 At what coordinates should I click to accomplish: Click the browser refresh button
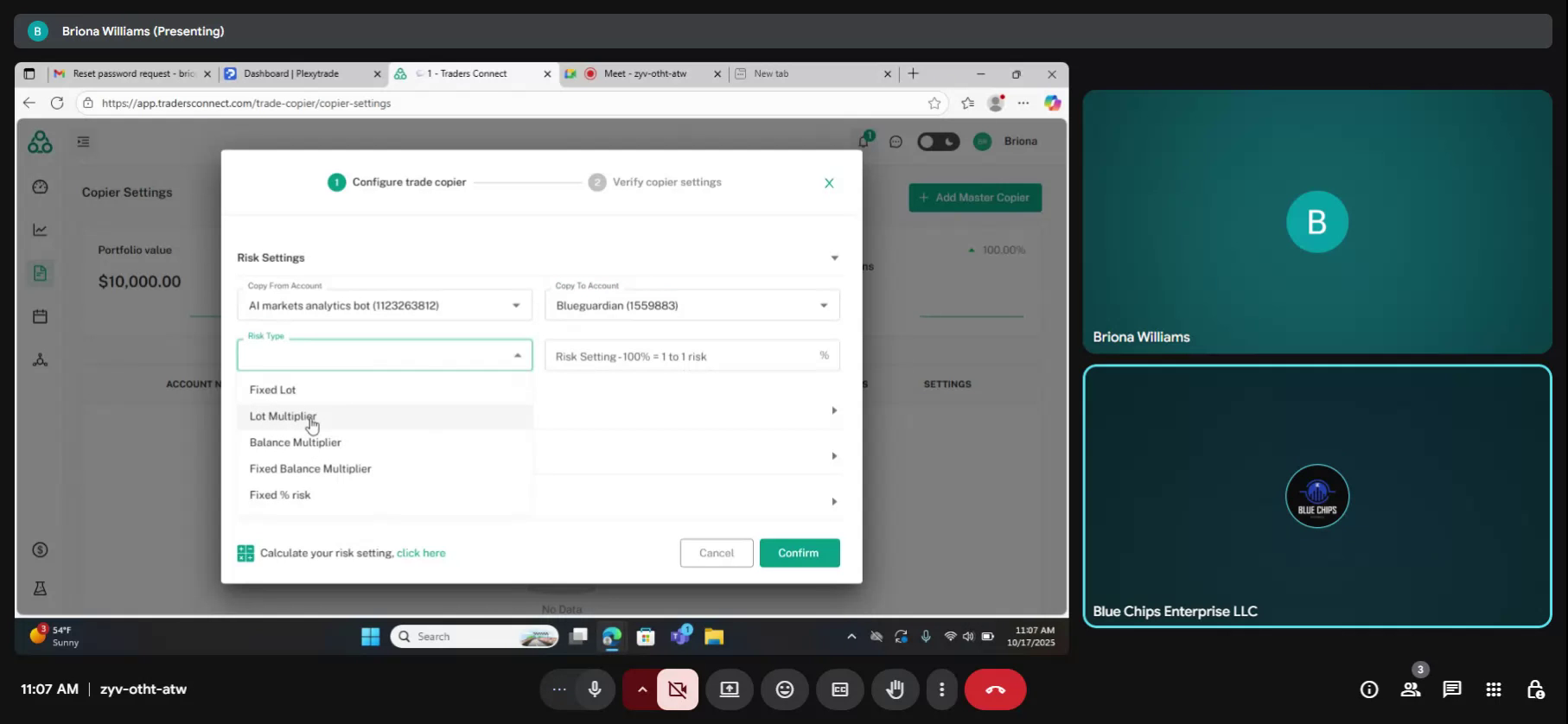coord(57,103)
